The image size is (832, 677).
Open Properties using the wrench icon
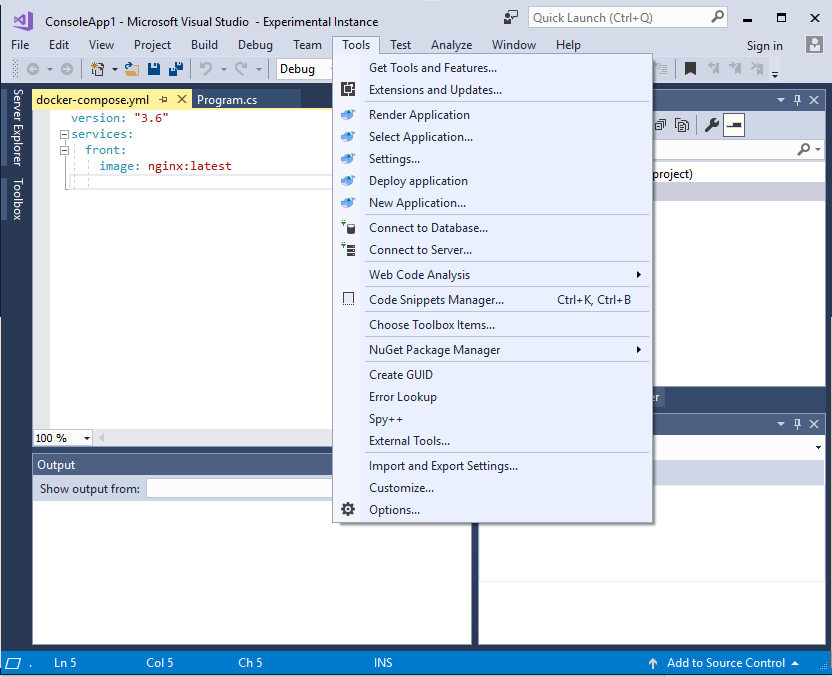click(x=711, y=125)
